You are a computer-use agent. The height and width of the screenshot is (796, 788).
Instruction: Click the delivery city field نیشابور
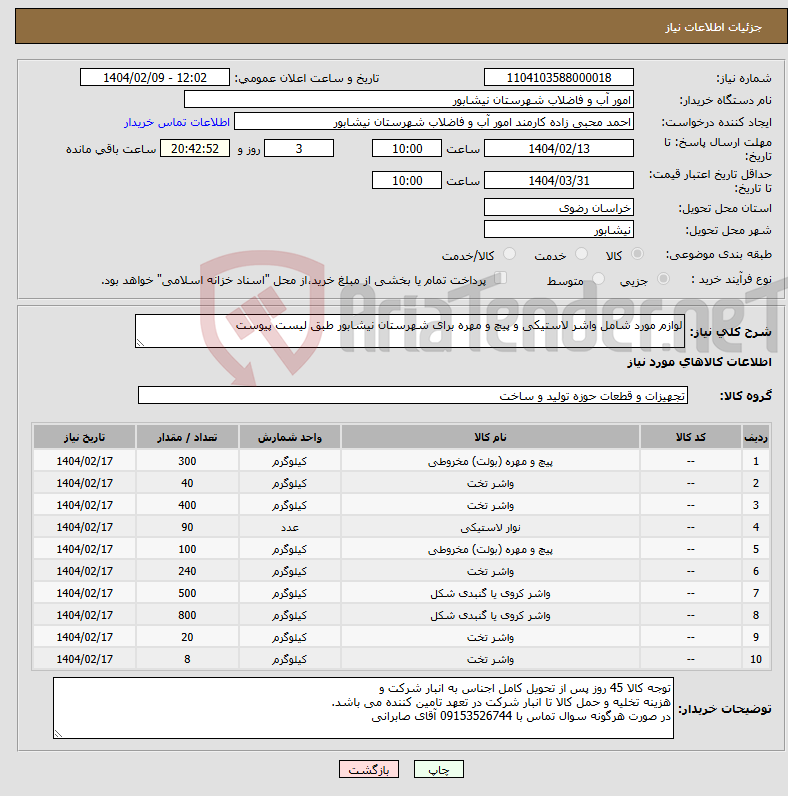coord(559,229)
